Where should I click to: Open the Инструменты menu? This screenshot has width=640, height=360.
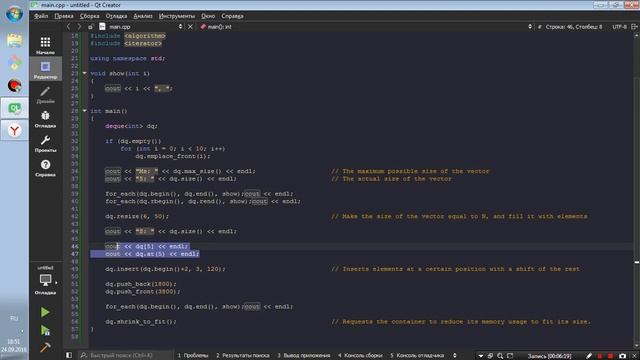coord(177,16)
